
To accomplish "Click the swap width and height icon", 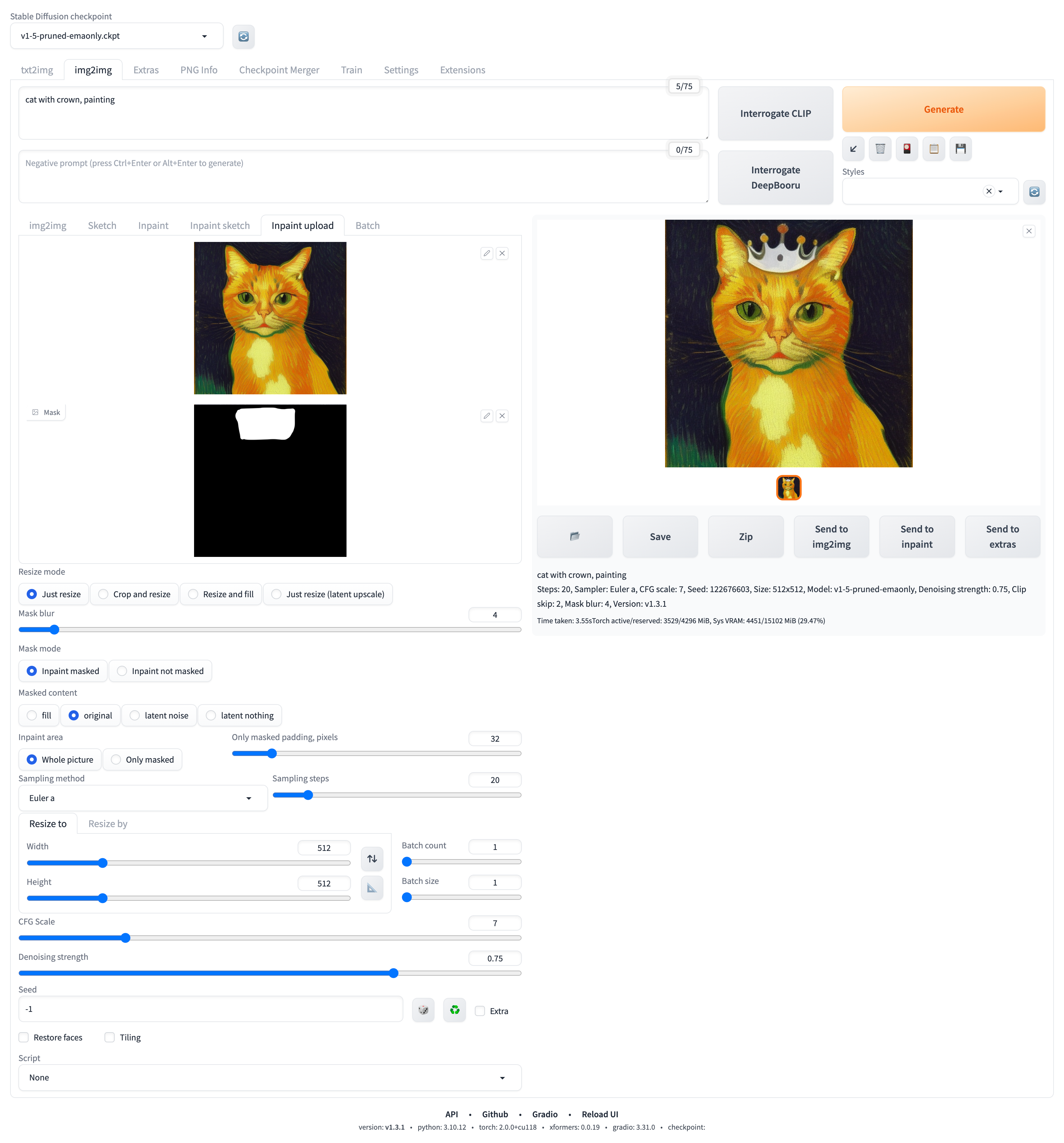I will coord(372,859).
